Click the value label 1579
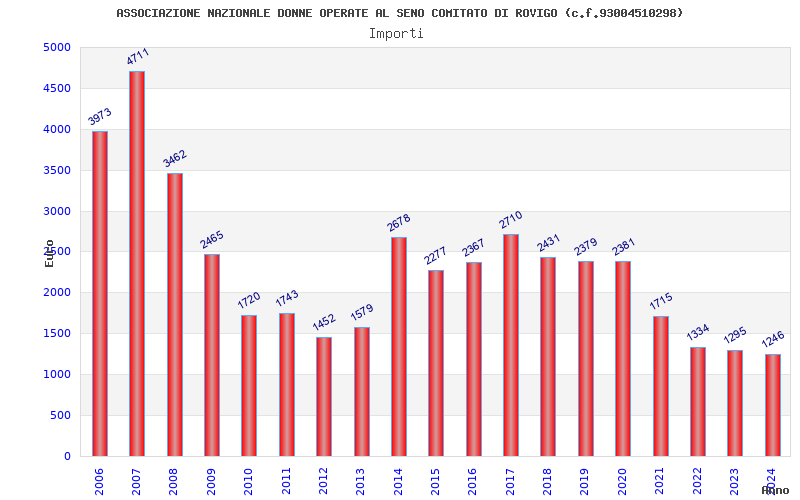Viewport: 800px width, 500px height. tap(362, 312)
